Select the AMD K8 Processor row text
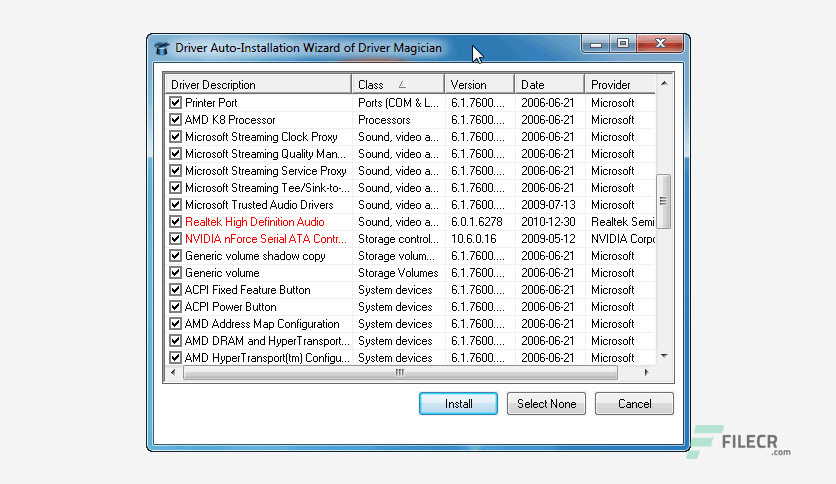 pos(230,119)
